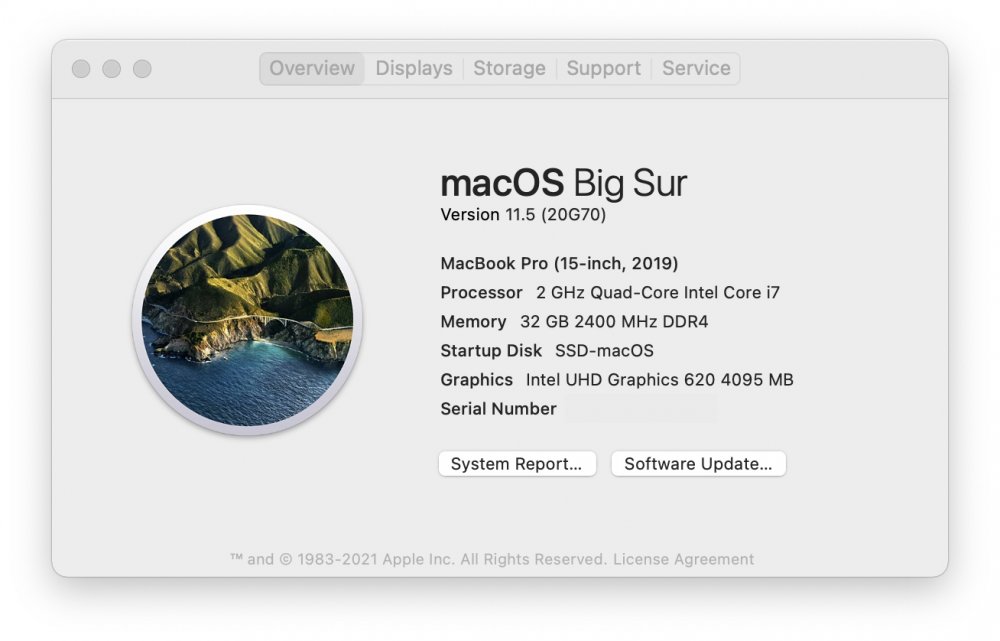Click Intel UHD Graphics 620 4095 MB text
The image size is (1000, 641).
659,380
